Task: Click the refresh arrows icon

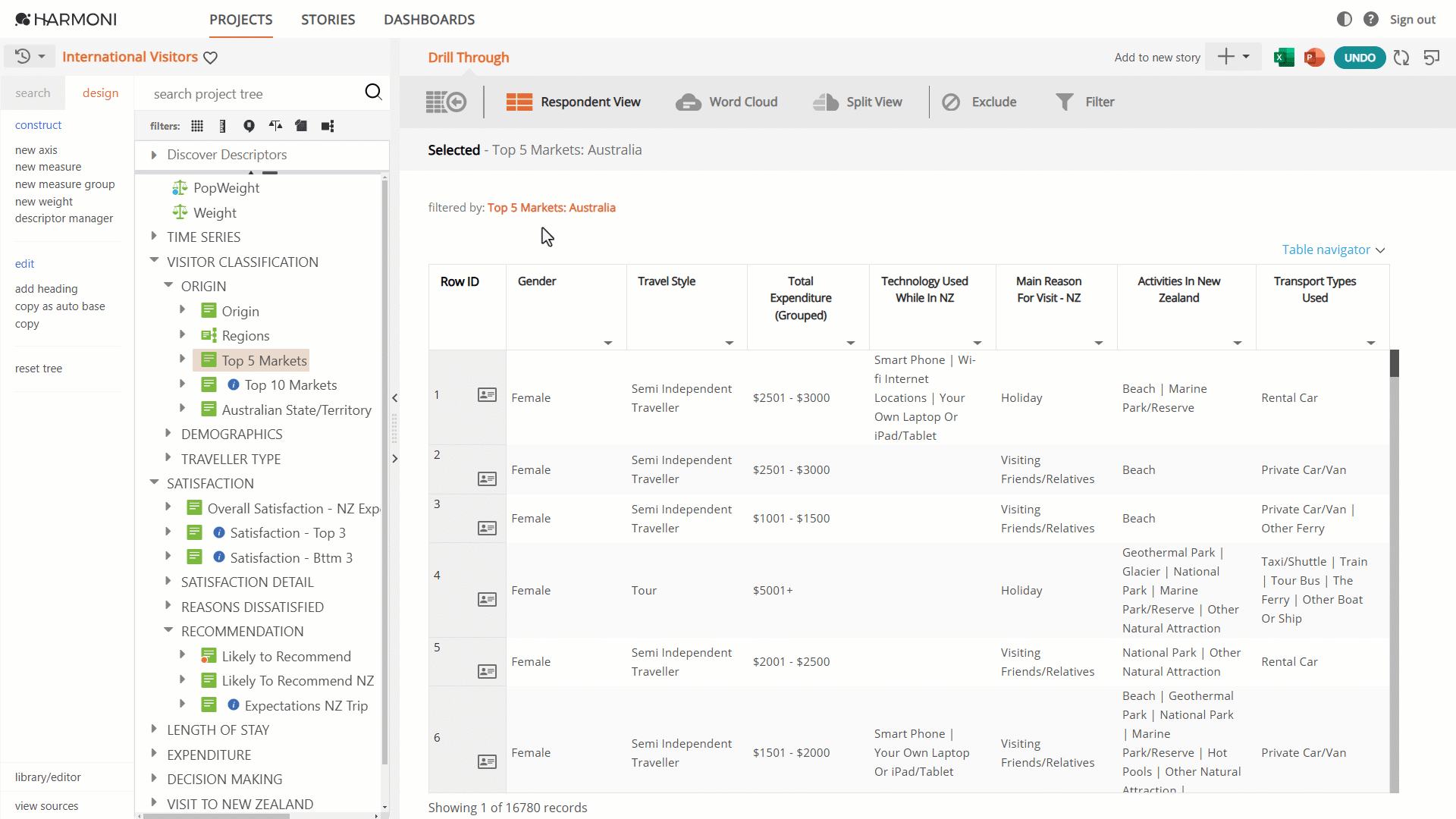Action: (x=1401, y=58)
